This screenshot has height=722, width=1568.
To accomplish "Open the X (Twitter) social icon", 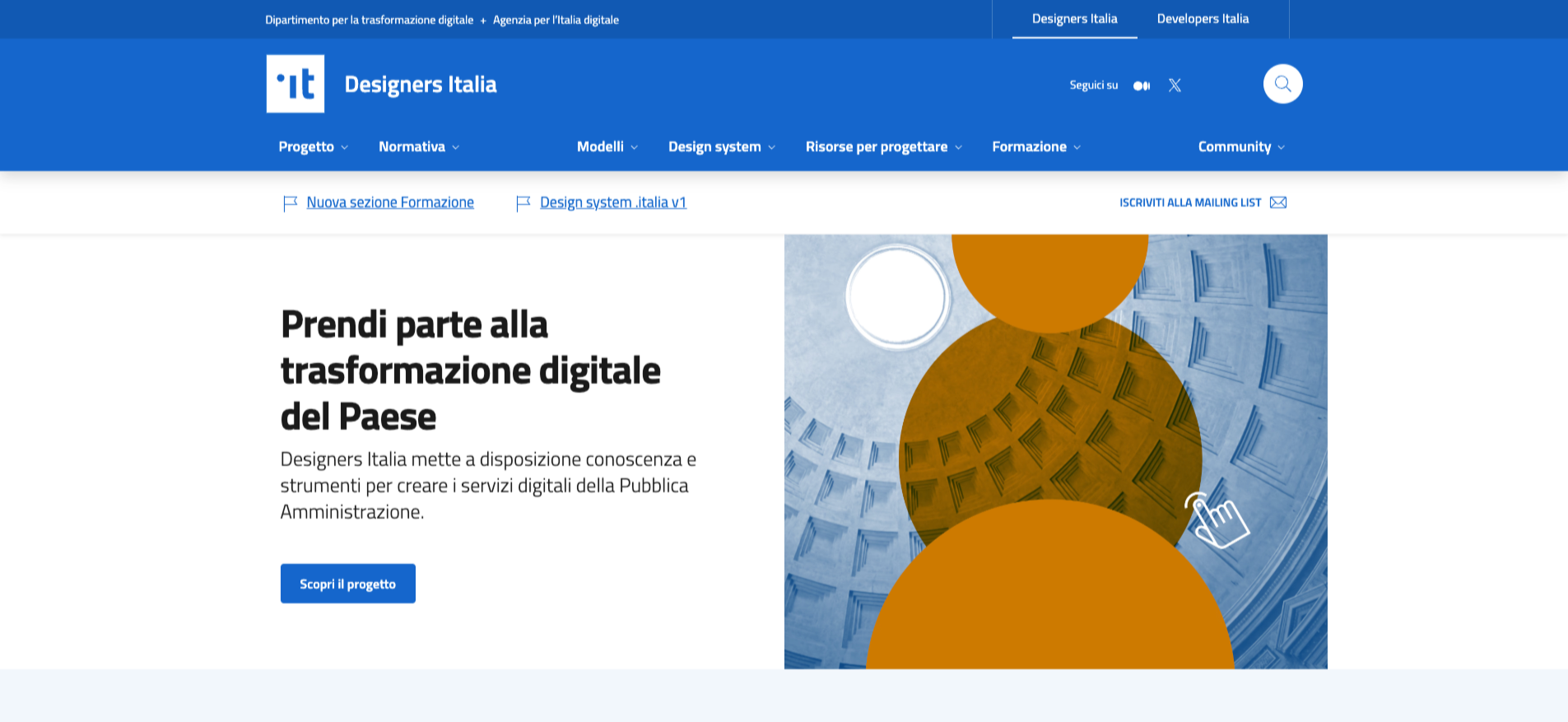I will 1175,86.
